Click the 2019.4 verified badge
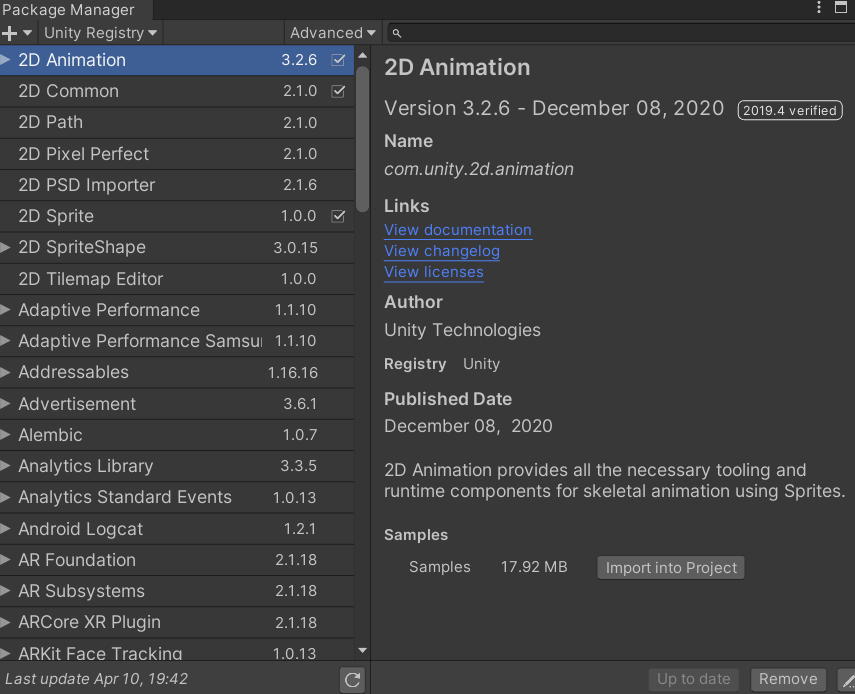Screen dimensions: 855x694 (790, 110)
